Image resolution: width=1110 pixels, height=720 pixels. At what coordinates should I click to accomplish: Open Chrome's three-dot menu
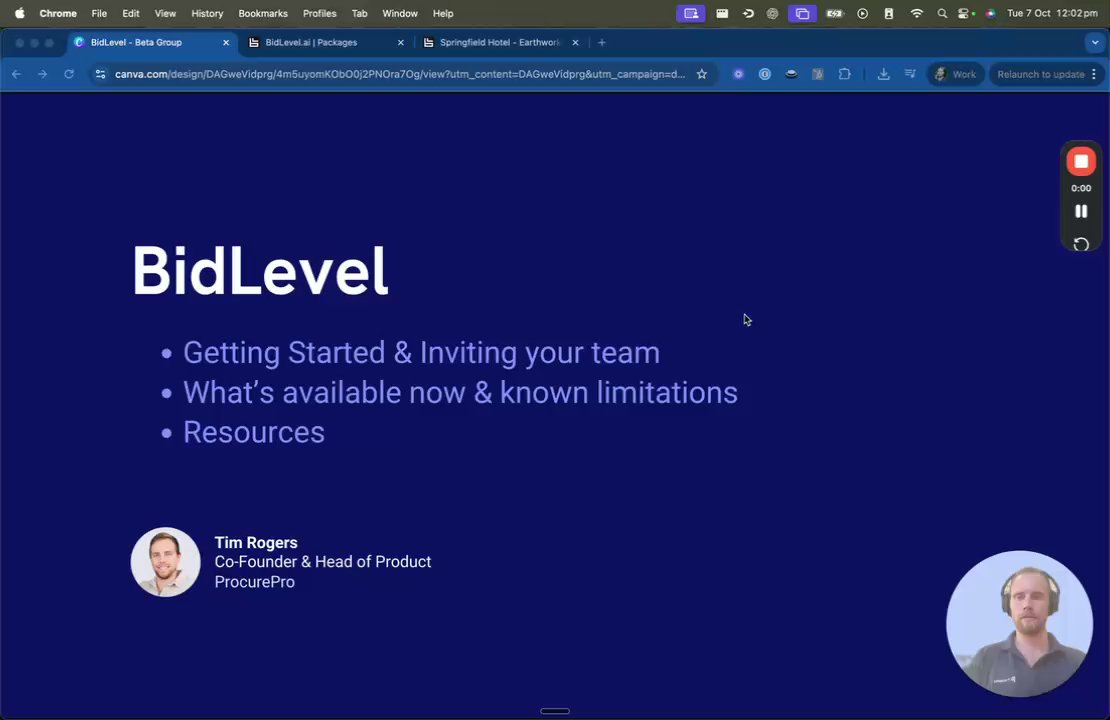pos(1094,74)
